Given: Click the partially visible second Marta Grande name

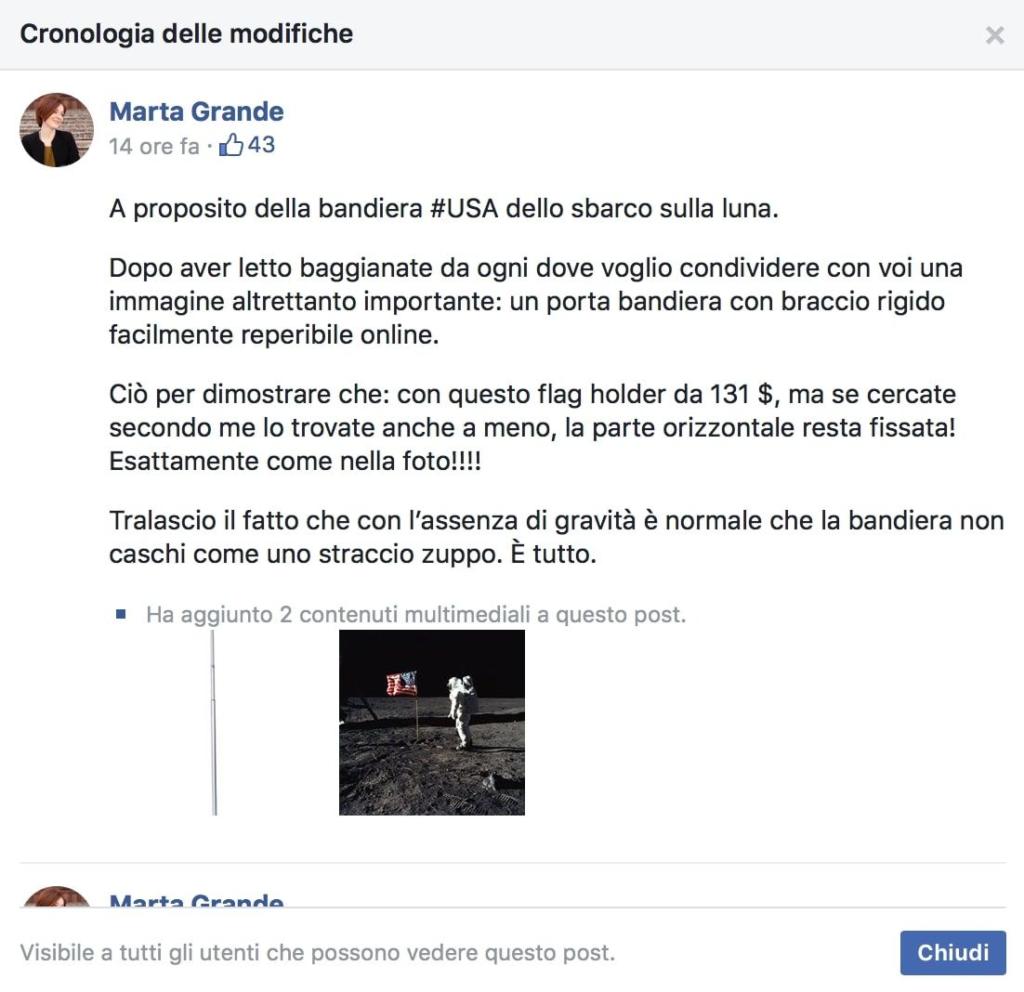Looking at the screenshot, I should [x=197, y=899].
